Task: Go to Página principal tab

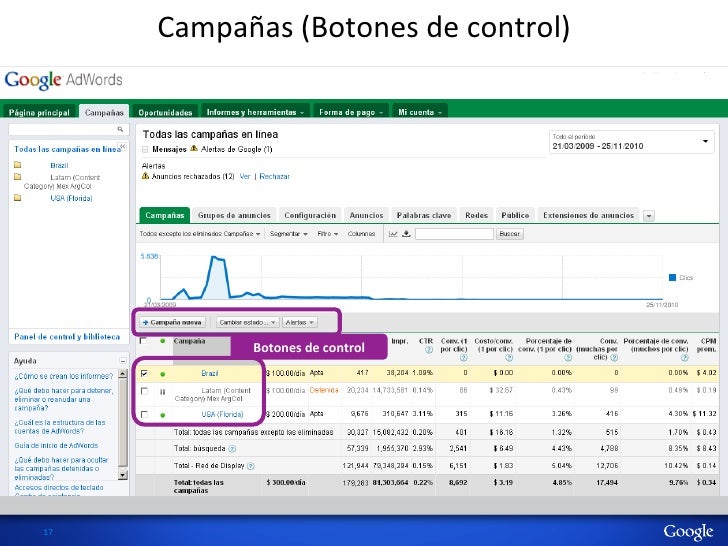Action: click(x=39, y=112)
